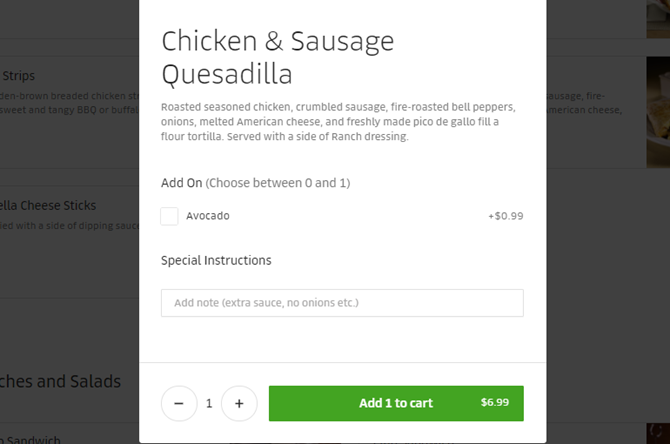Check the Avocado add-on checkbox
The height and width of the screenshot is (444, 670).
(169, 216)
